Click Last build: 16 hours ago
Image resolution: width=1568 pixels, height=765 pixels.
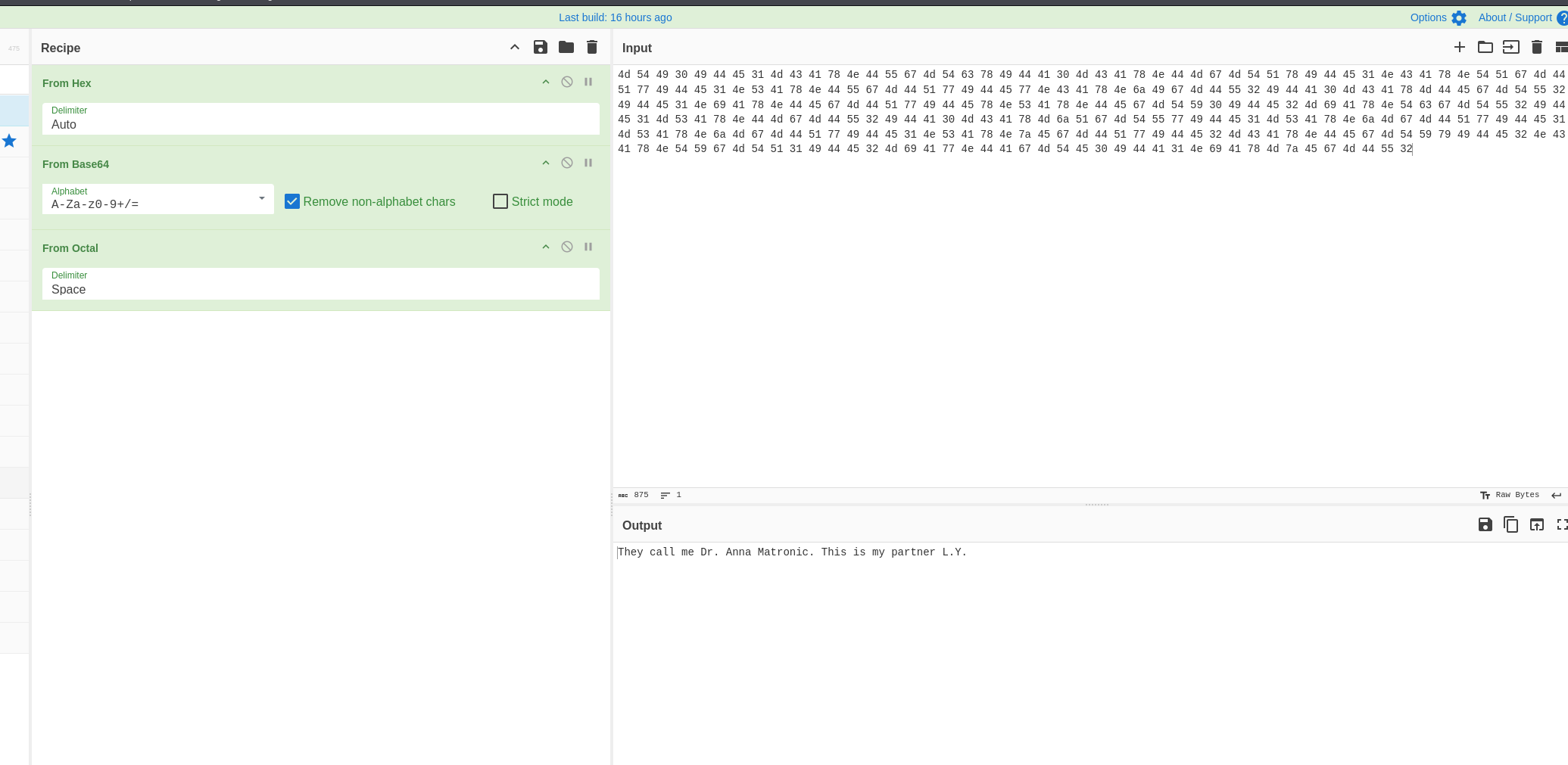click(x=616, y=17)
